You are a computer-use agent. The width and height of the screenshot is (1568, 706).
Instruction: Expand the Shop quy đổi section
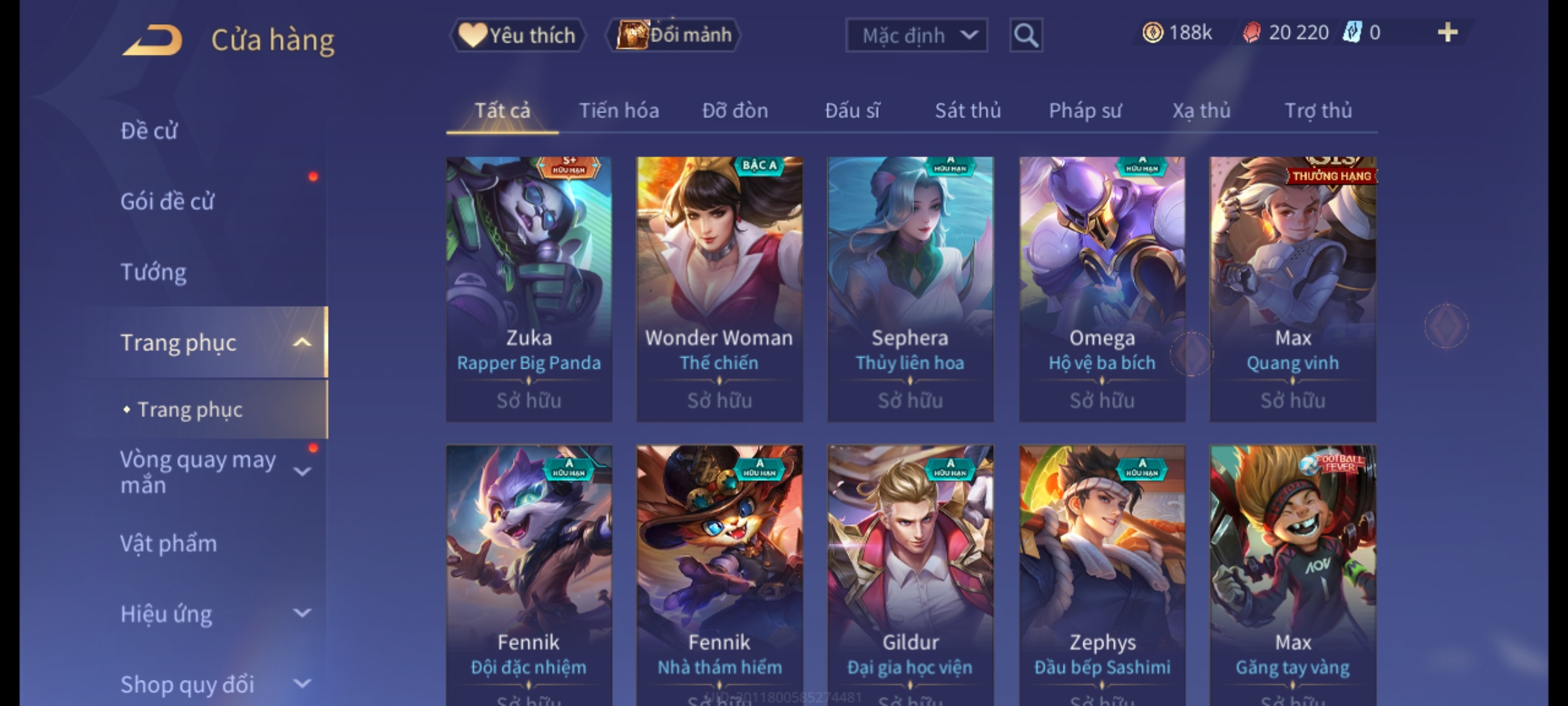click(x=302, y=684)
